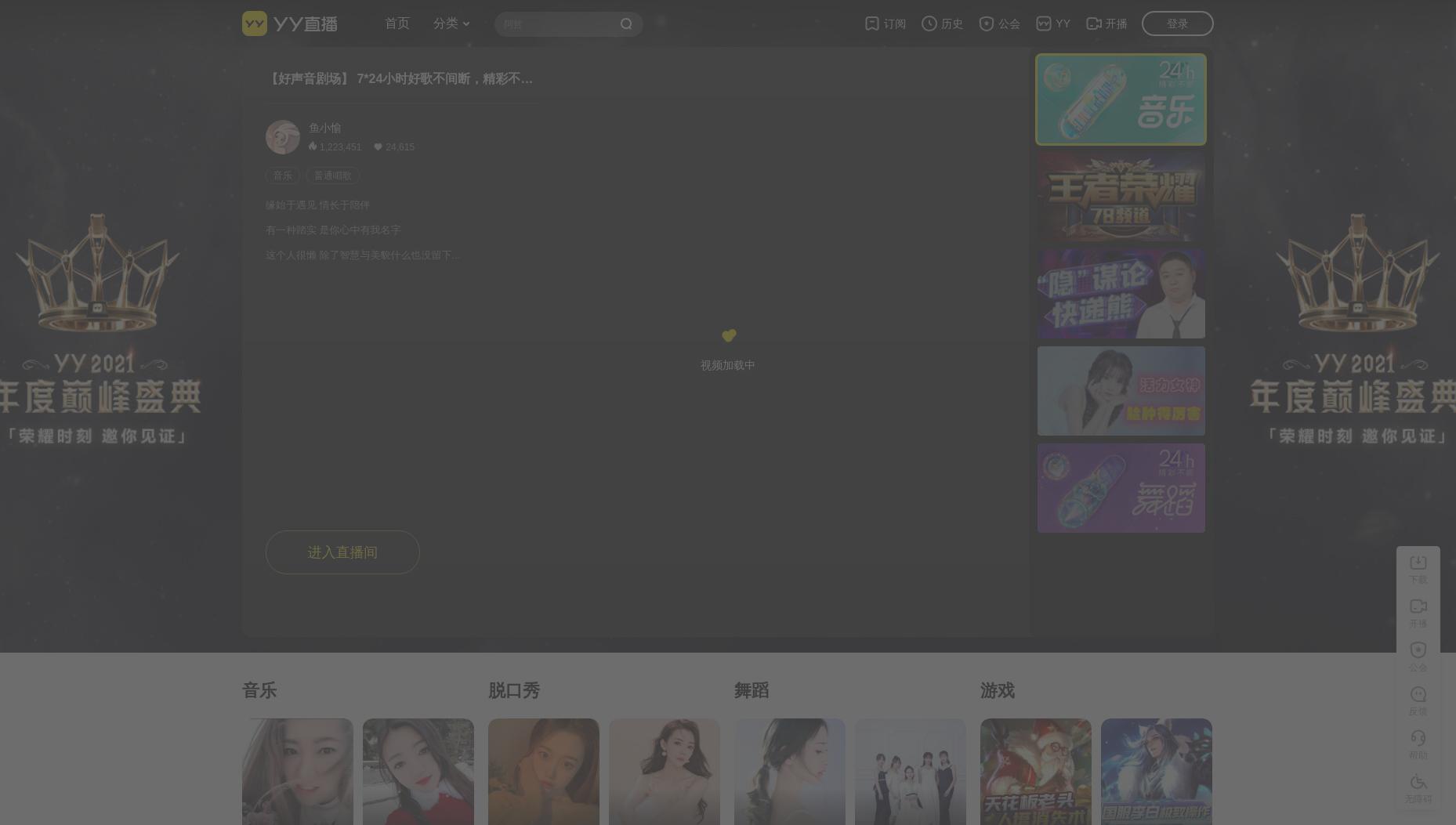The image size is (1456, 825).
Task: Open streamer name 鱼小愉
Action: coord(325,128)
